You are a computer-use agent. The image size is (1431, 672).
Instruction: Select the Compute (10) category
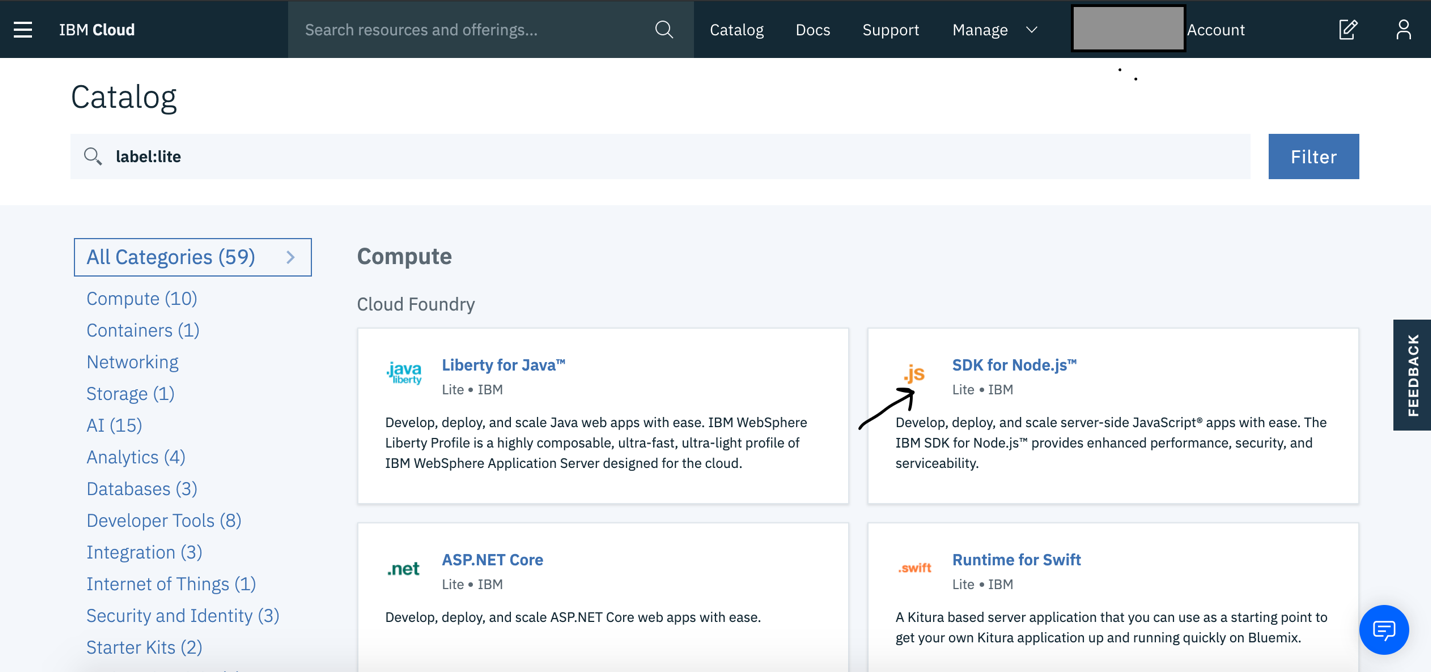[x=142, y=298]
